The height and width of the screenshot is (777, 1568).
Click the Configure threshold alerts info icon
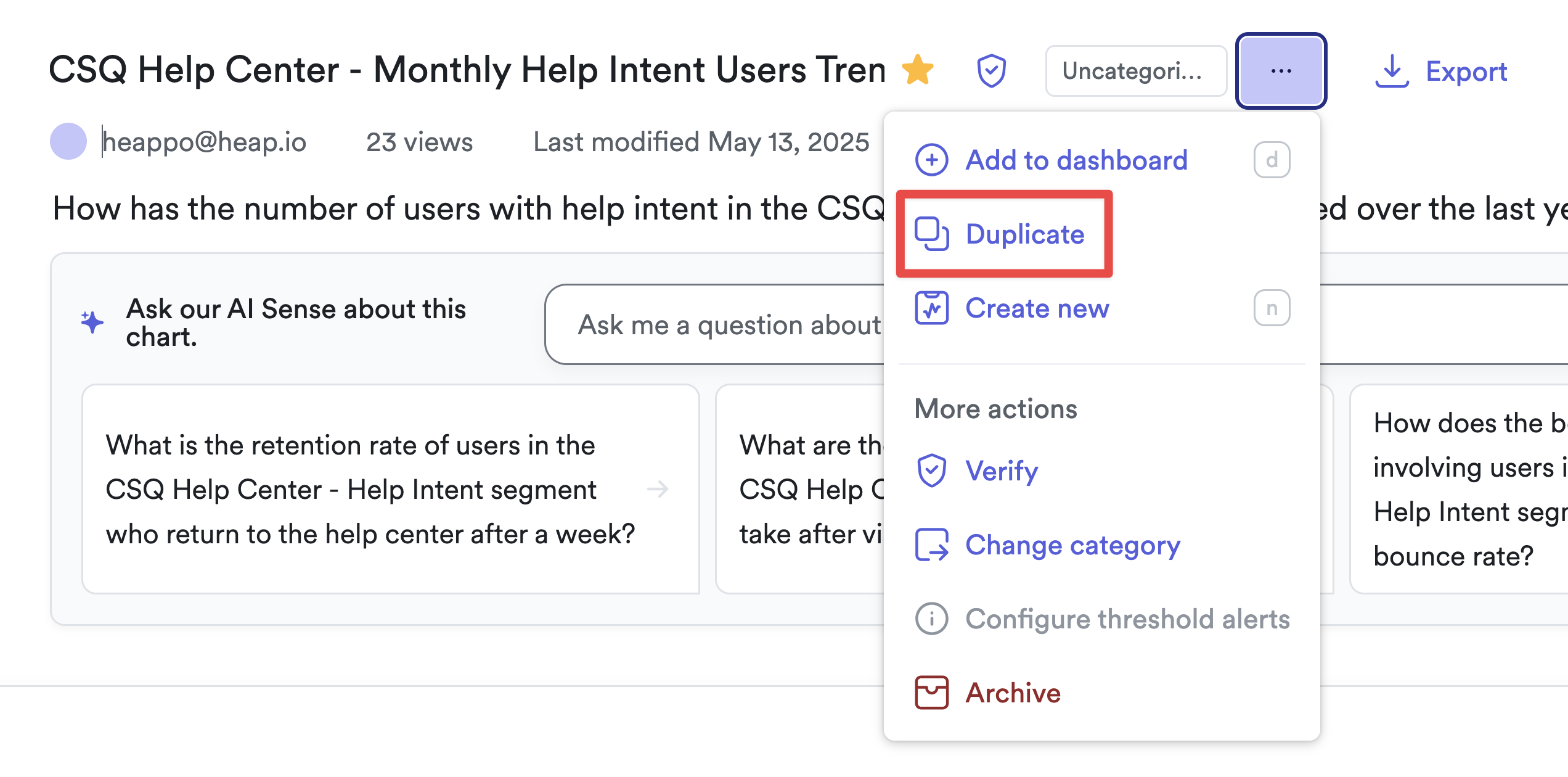(x=931, y=619)
